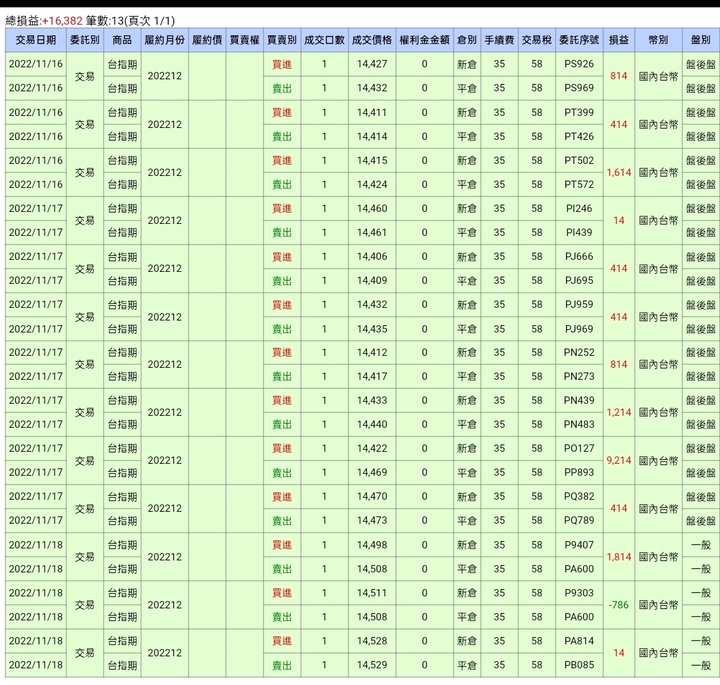The width and height of the screenshot is (720, 685).
Task: Click trade price 14,529
Action: tap(372, 665)
